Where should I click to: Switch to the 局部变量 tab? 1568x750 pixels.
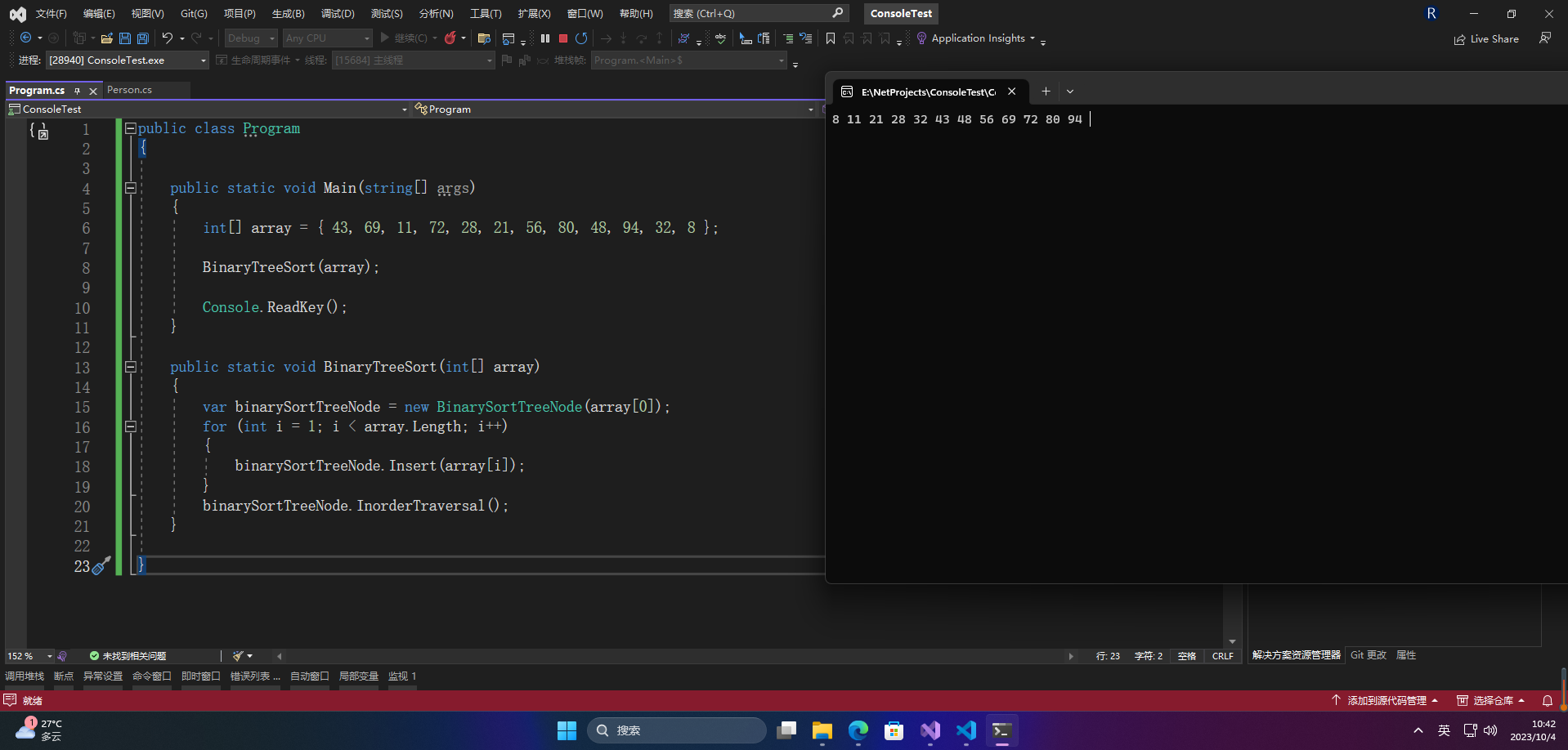tap(358, 676)
